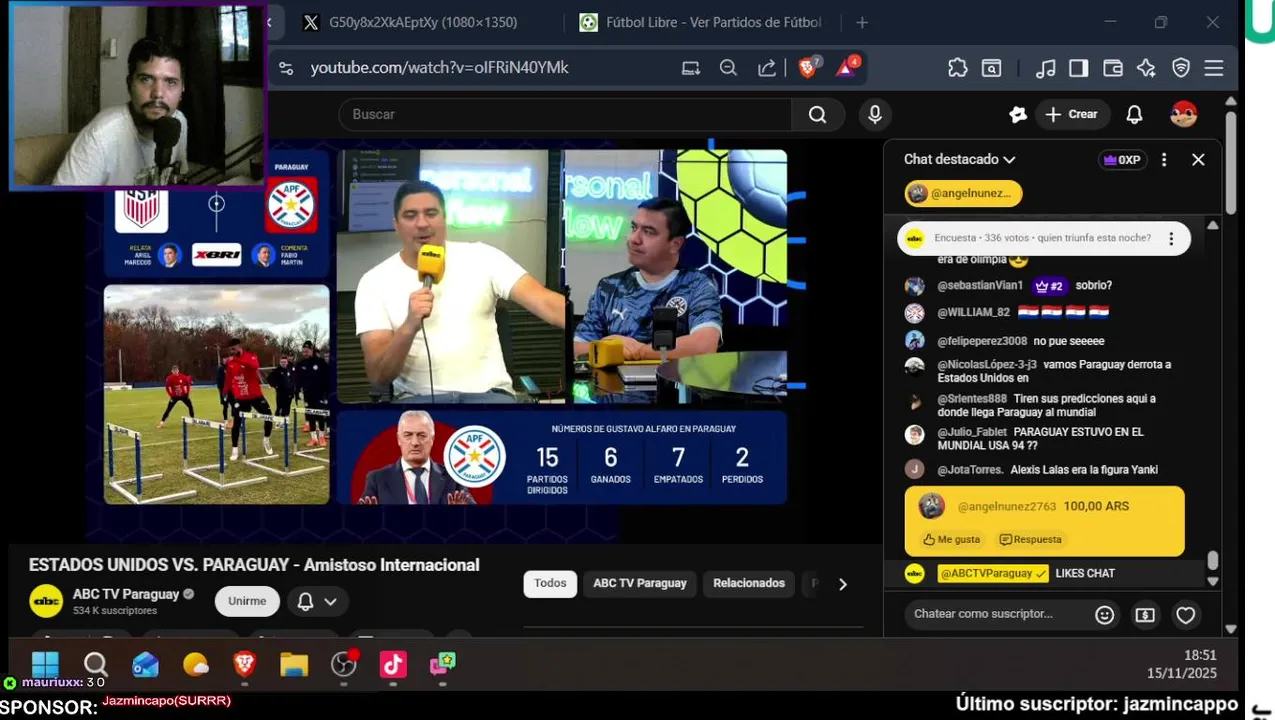Click the YouTube Buscar search field

click(x=565, y=114)
